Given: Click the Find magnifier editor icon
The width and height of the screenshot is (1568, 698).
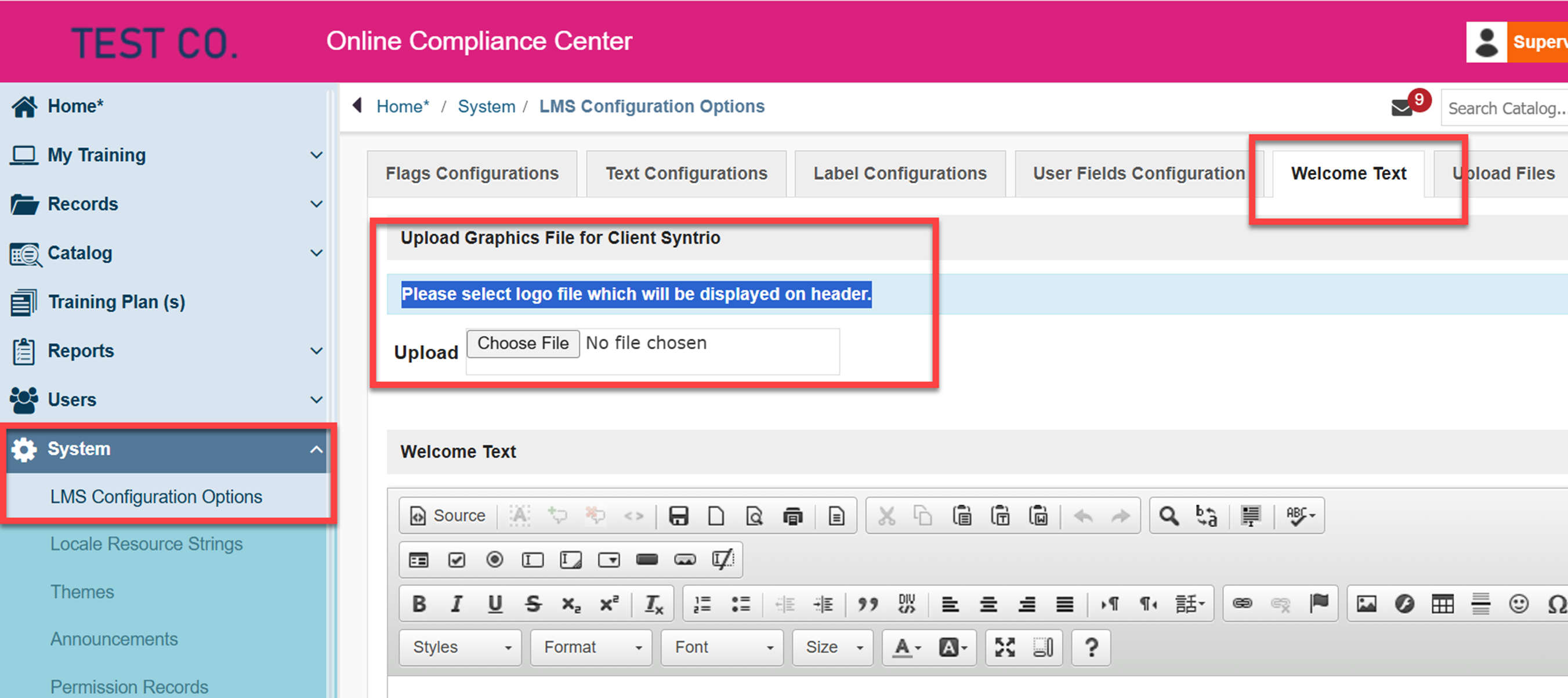Looking at the screenshot, I should (1168, 516).
